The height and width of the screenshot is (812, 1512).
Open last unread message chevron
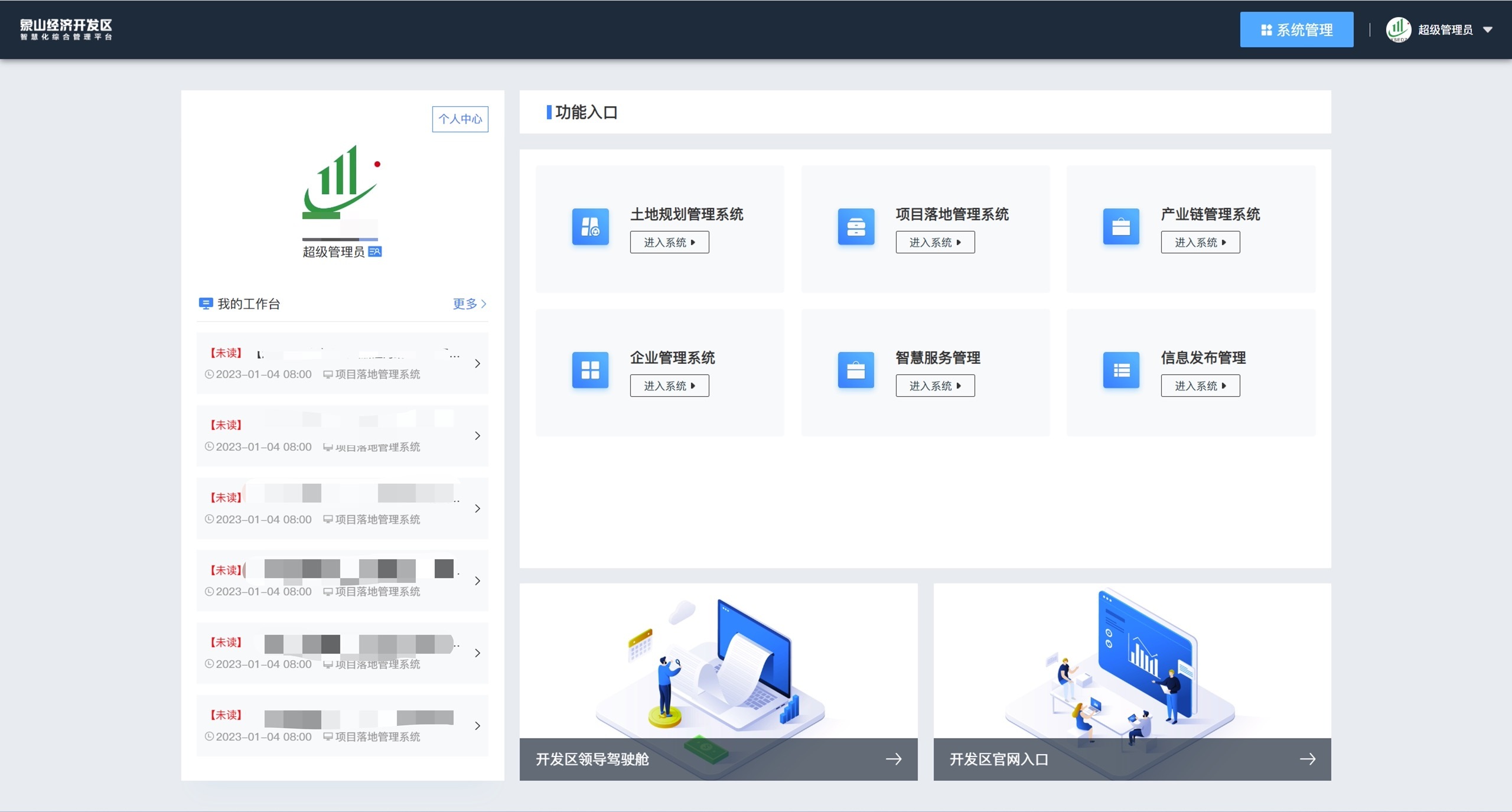point(477,726)
